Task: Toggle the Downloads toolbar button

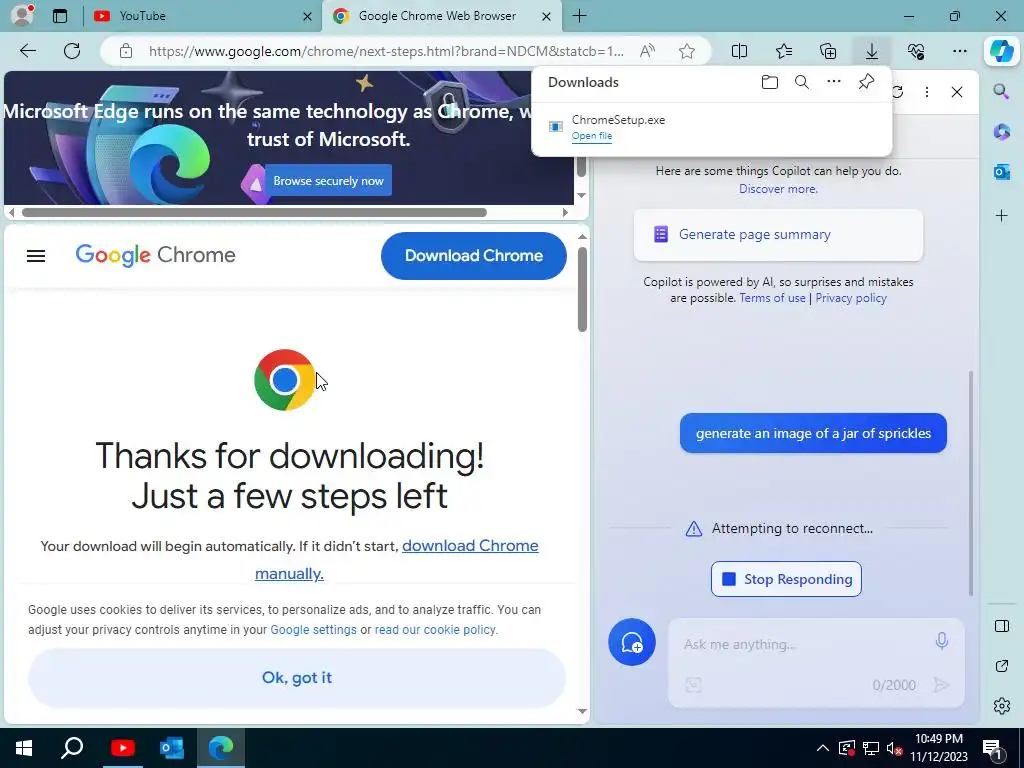Action: tap(872, 51)
